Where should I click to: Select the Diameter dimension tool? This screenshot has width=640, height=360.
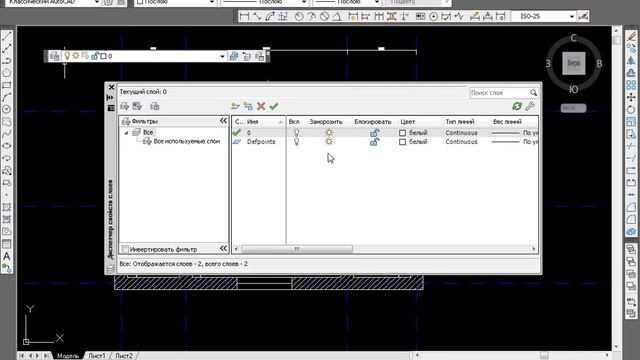[324, 16]
